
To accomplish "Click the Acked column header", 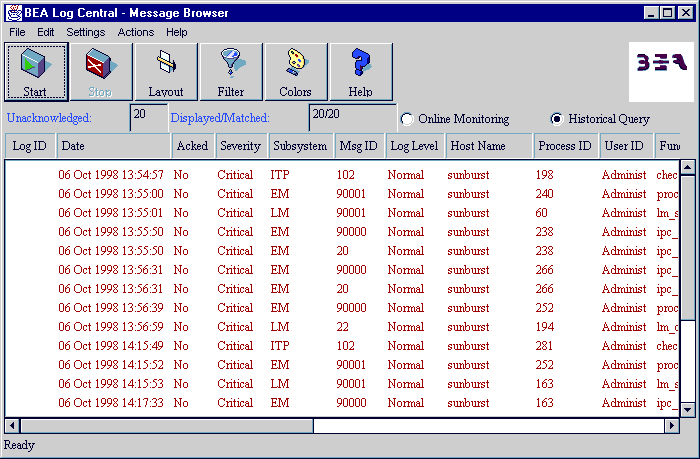I will tap(193, 146).
